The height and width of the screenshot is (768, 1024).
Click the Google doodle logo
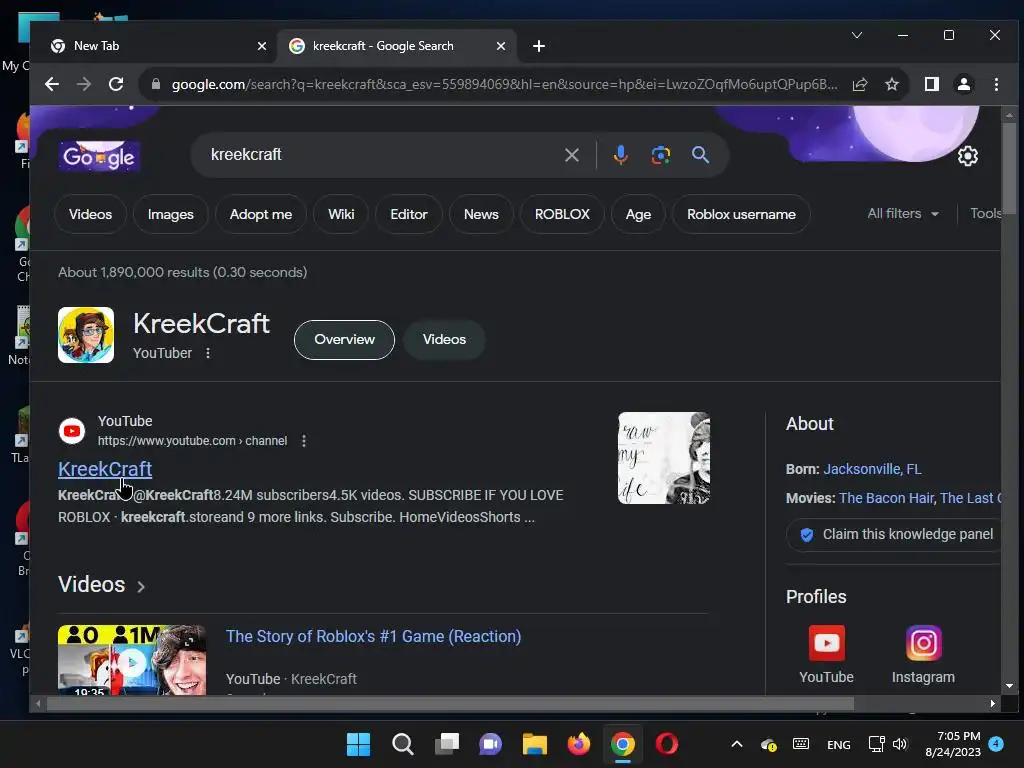99,156
